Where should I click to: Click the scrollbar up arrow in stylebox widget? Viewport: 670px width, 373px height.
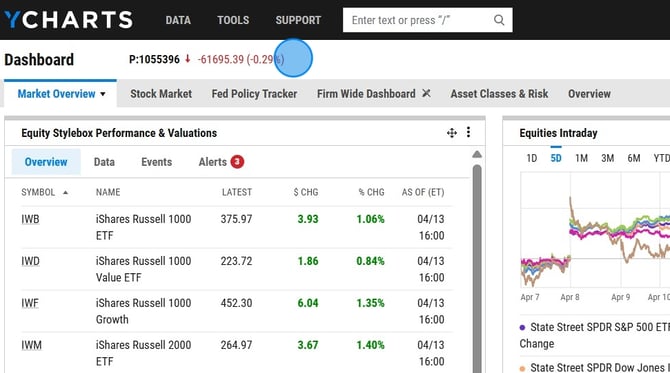[x=477, y=154]
